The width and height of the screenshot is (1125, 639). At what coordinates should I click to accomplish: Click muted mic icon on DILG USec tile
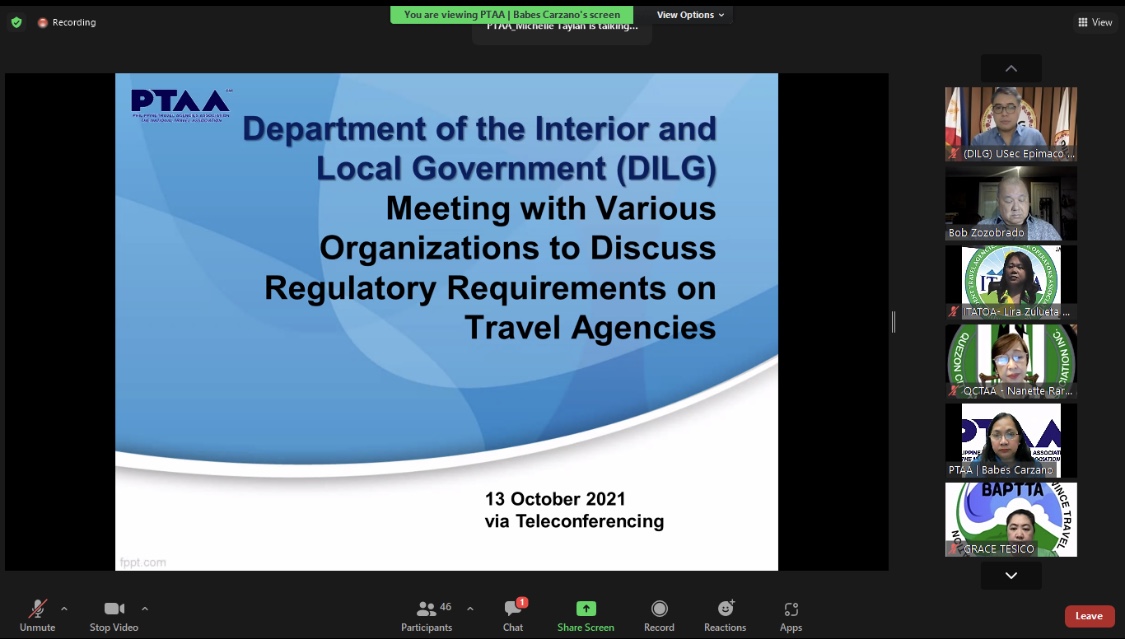(954, 153)
